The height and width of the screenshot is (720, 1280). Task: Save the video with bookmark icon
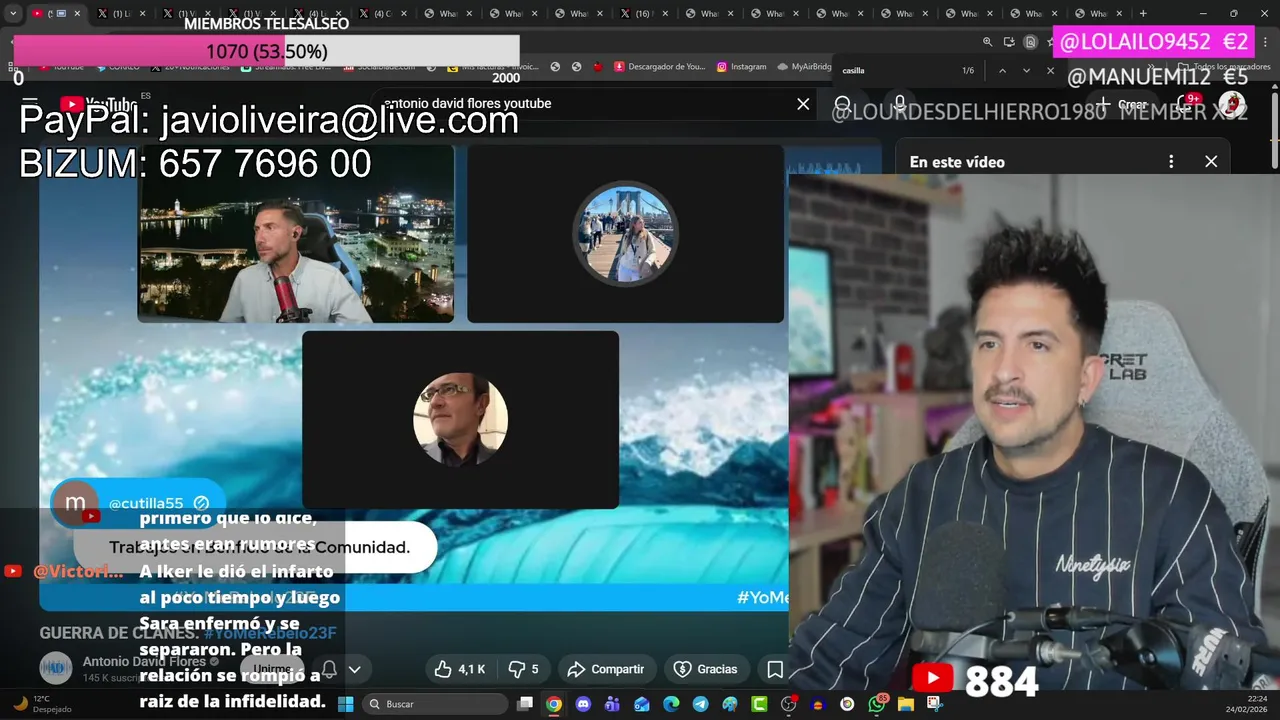pyautogui.click(x=775, y=669)
